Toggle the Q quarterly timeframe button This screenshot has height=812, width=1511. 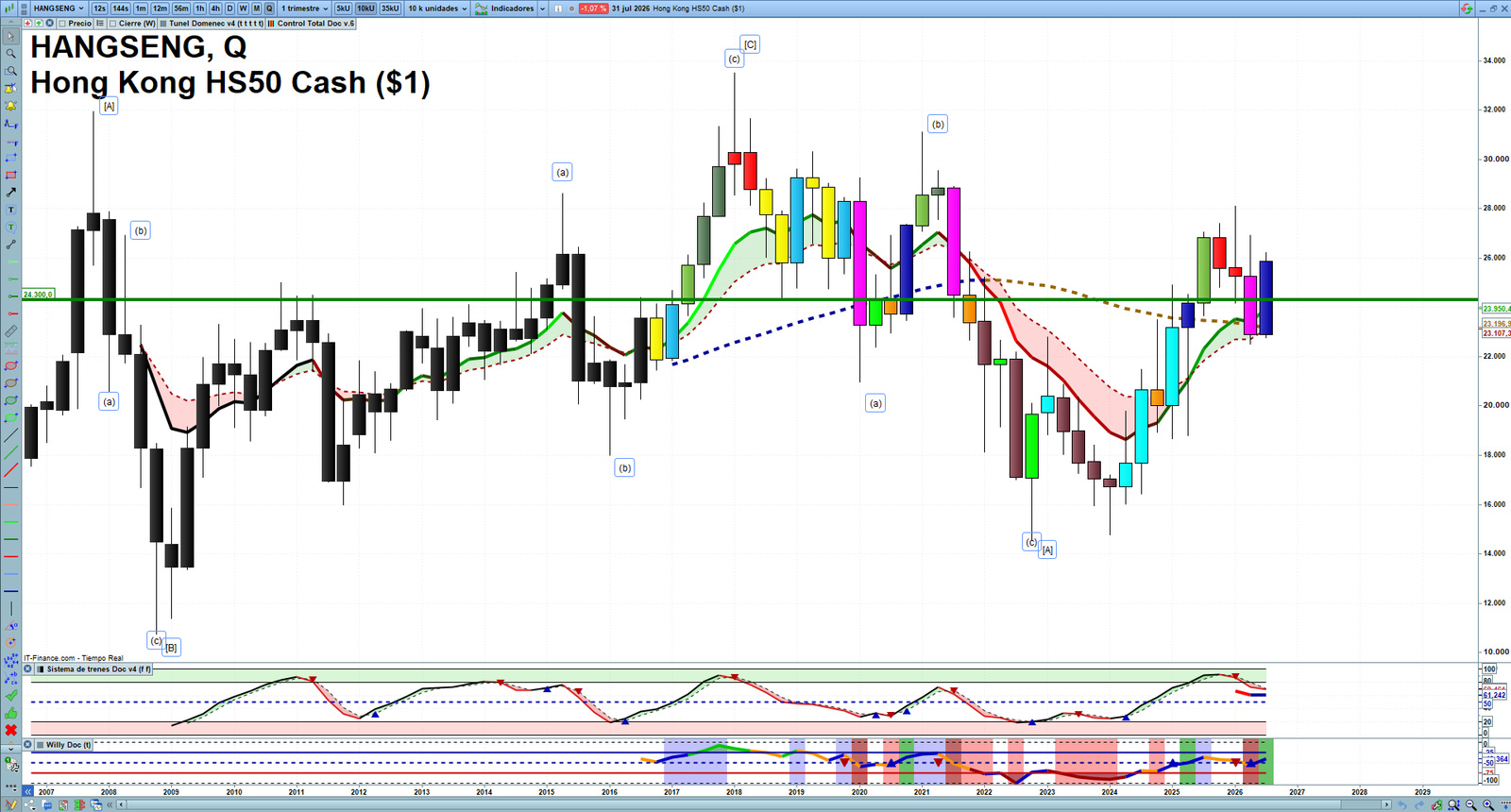[269, 8]
